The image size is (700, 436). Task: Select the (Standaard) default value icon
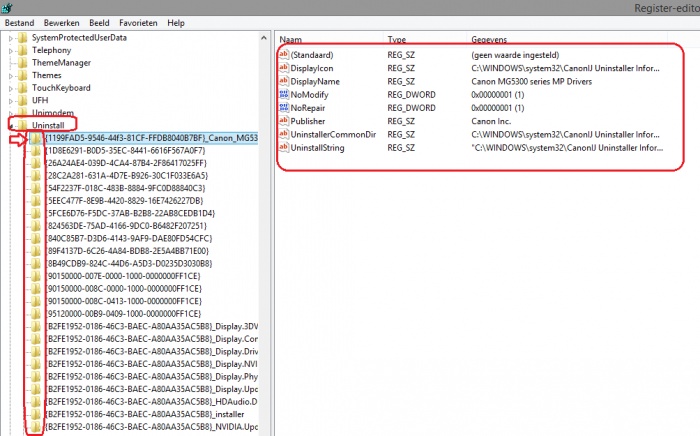(282, 54)
